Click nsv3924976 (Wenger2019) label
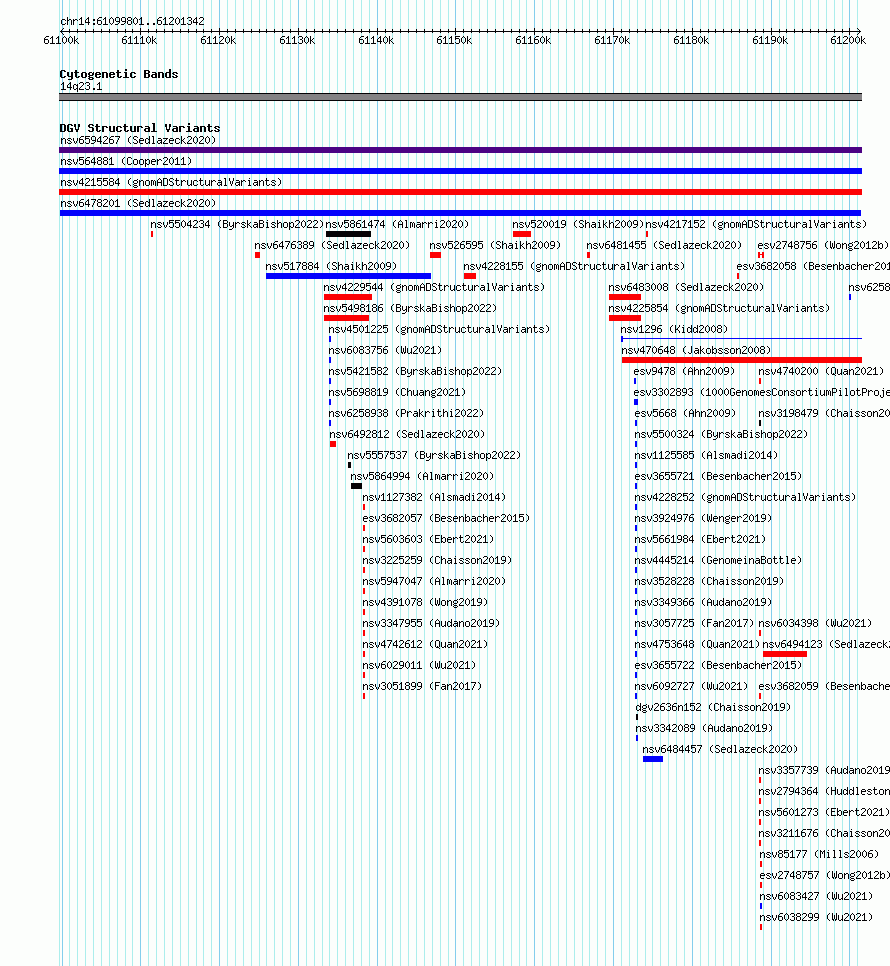The height and width of the screenshot is (966, 890). click(703, 518)
